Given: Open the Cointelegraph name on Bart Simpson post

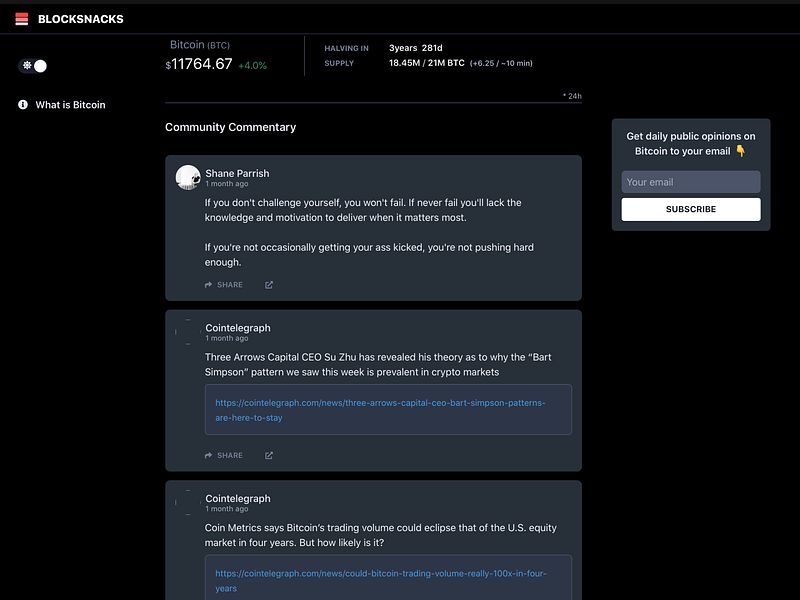Looking at the screenshot, I should 238,328.
